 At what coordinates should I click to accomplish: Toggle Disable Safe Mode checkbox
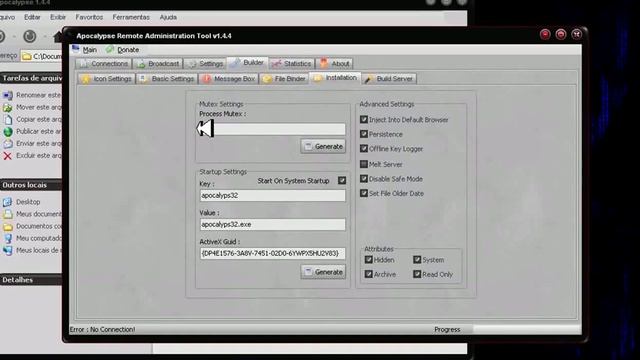coord(364,179)
